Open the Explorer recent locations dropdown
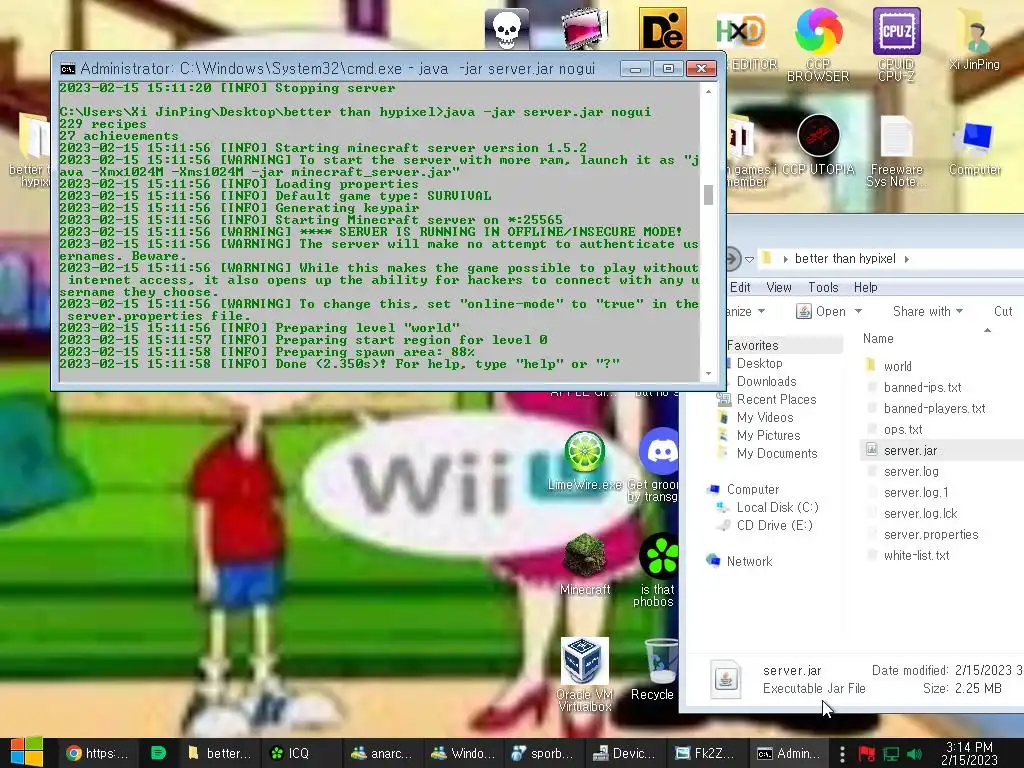The width and height of the screenshot is (1024, 768). (750, 259)
